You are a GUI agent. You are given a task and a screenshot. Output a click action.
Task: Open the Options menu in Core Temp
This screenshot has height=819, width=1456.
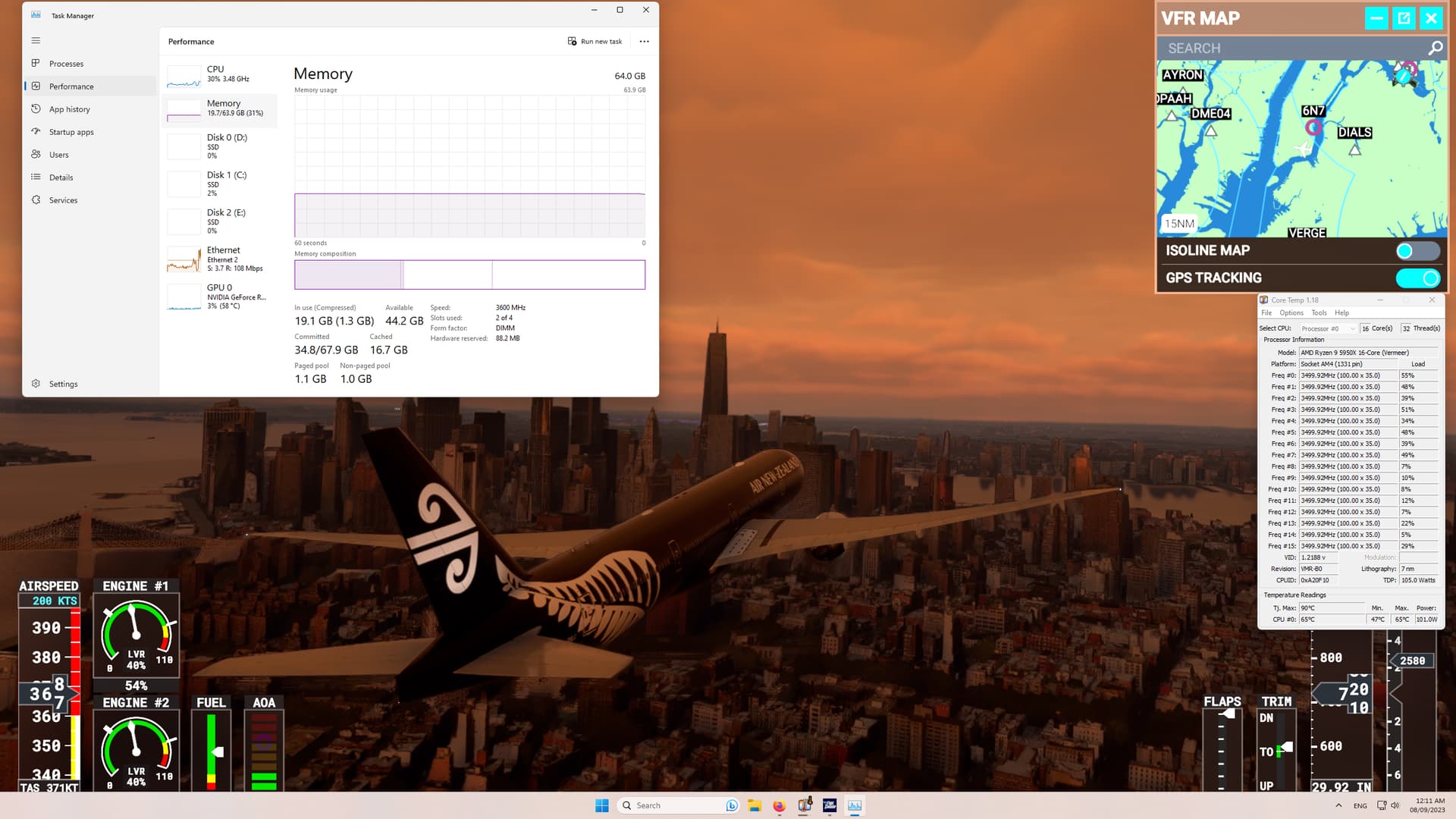[x=1291, y=312]
